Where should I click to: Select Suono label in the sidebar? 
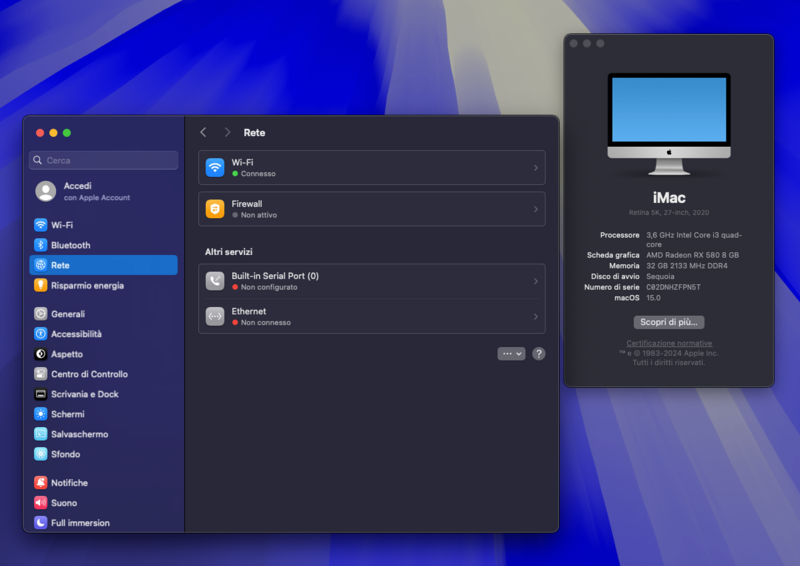tap(64, 503)
